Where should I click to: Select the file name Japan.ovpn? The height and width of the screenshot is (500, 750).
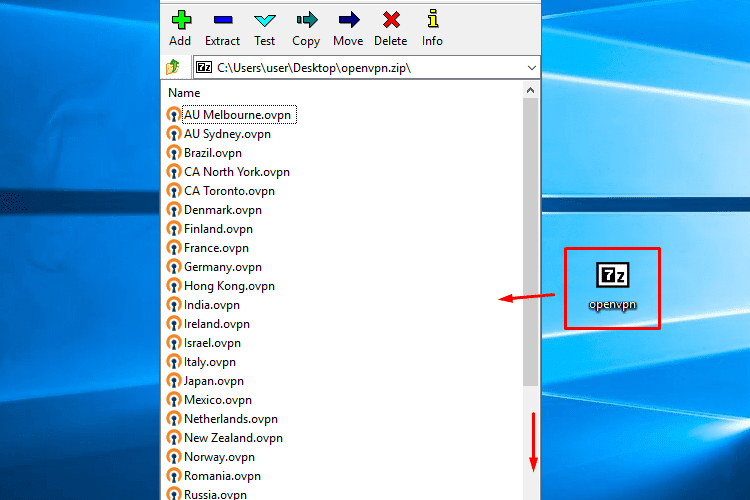214,381
